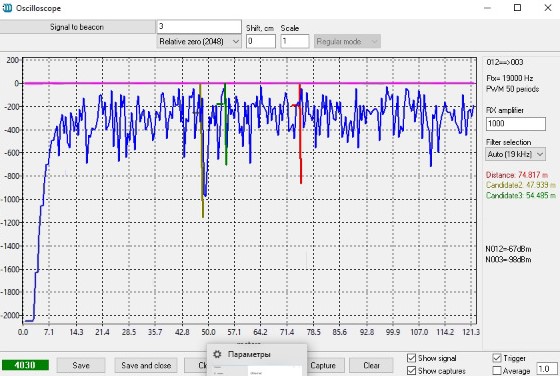This screenshot has width=560, height=376.
Task: Toggle the Trigger checkbox
Action: coord(497,358)
